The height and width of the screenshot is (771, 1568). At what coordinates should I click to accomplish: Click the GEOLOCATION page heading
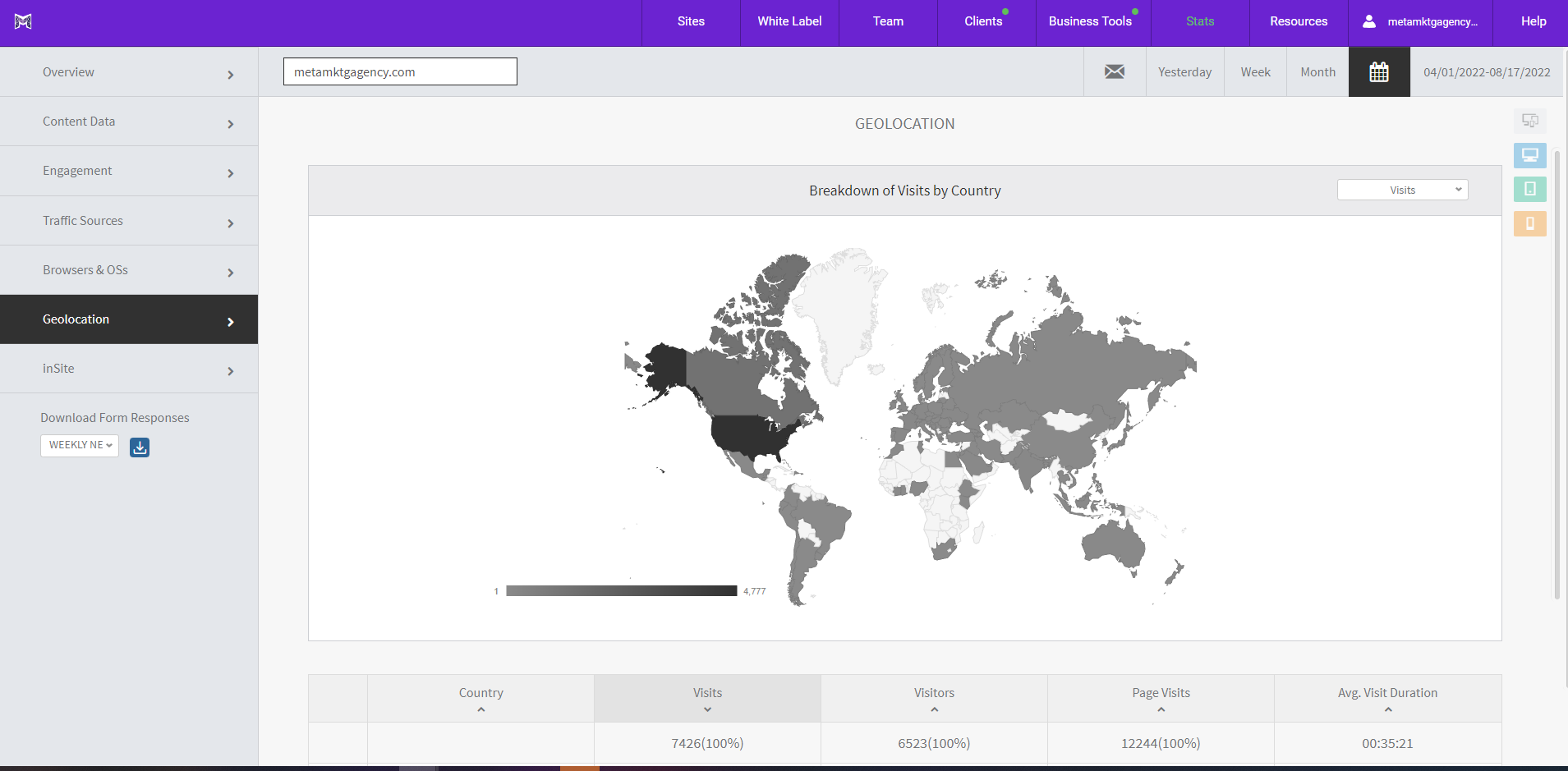click(904, 124)
